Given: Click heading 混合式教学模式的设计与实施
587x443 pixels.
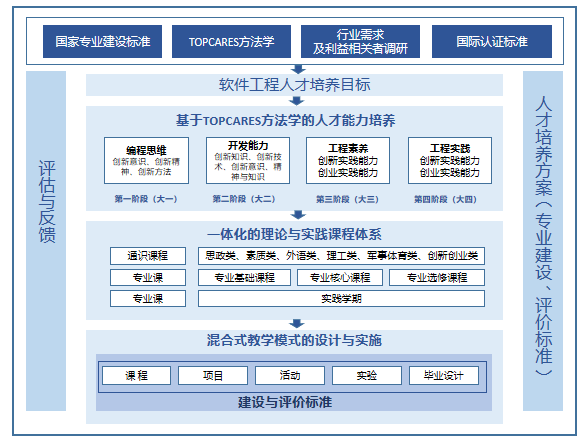Looking at the screenshot, I should point(294,340).
